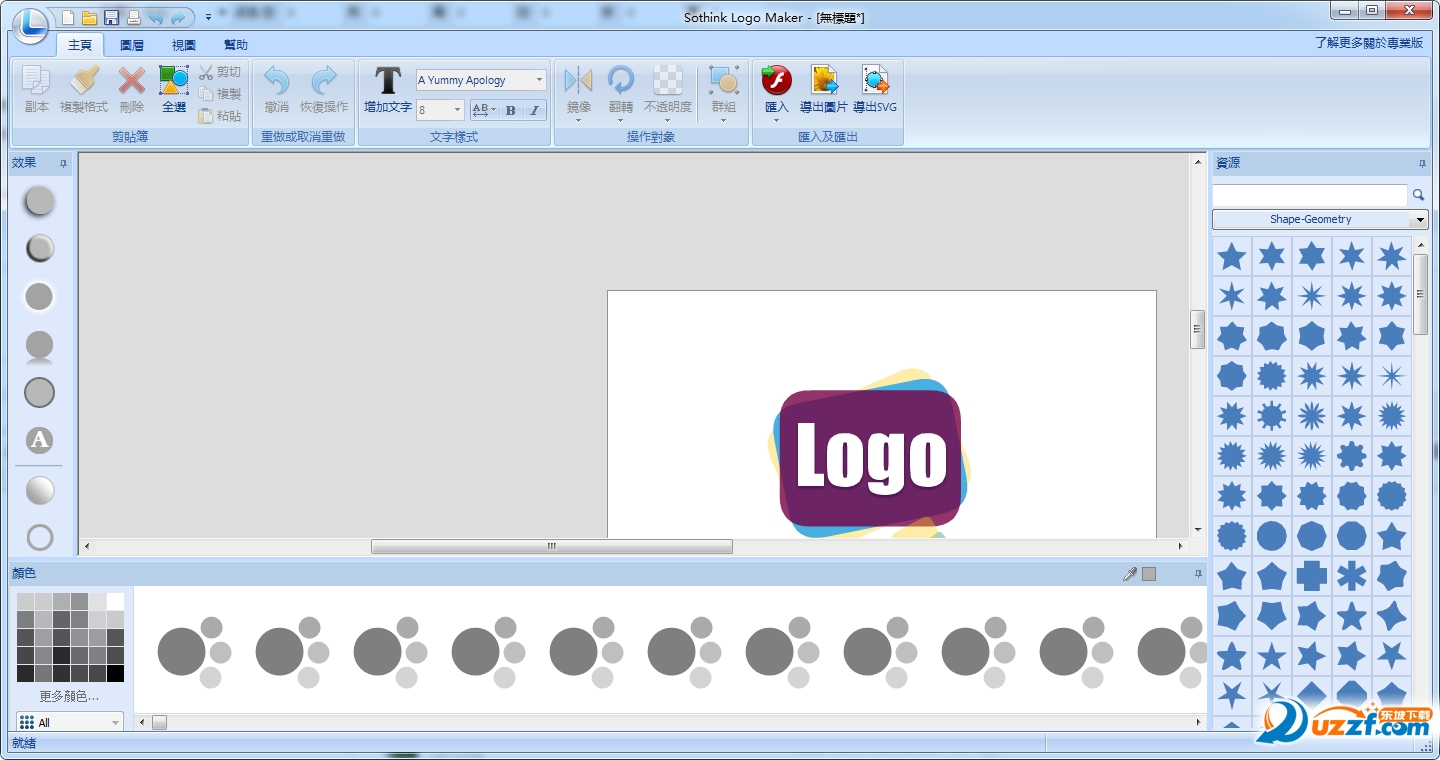Open a file via the folder icon
The height and width of the screenshot is (760, 1440).
[89, 17]
